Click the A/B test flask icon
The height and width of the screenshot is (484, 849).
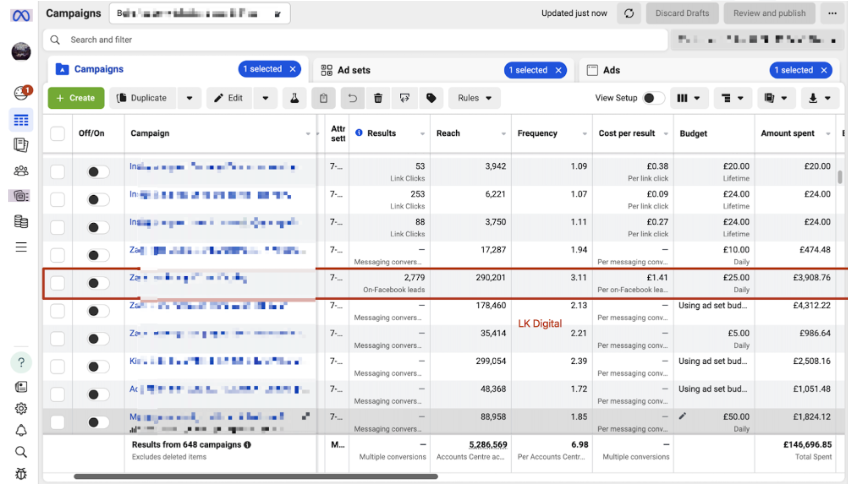point(295,98)
